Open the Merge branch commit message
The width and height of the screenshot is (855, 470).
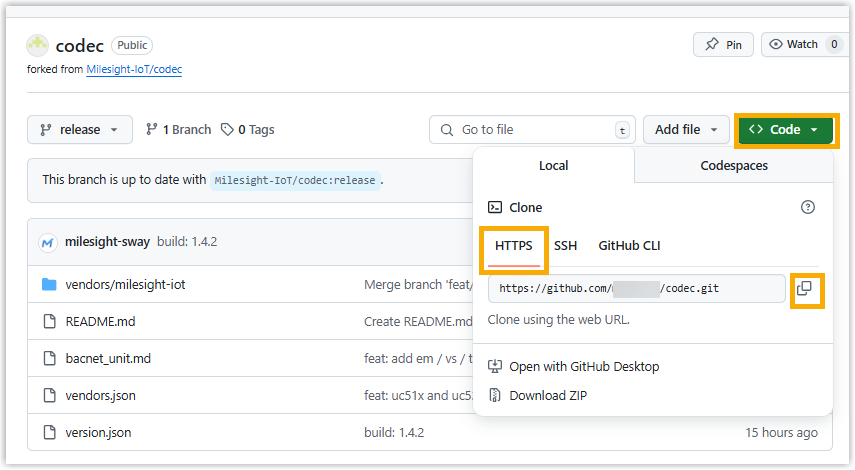[x=418, y=285]
